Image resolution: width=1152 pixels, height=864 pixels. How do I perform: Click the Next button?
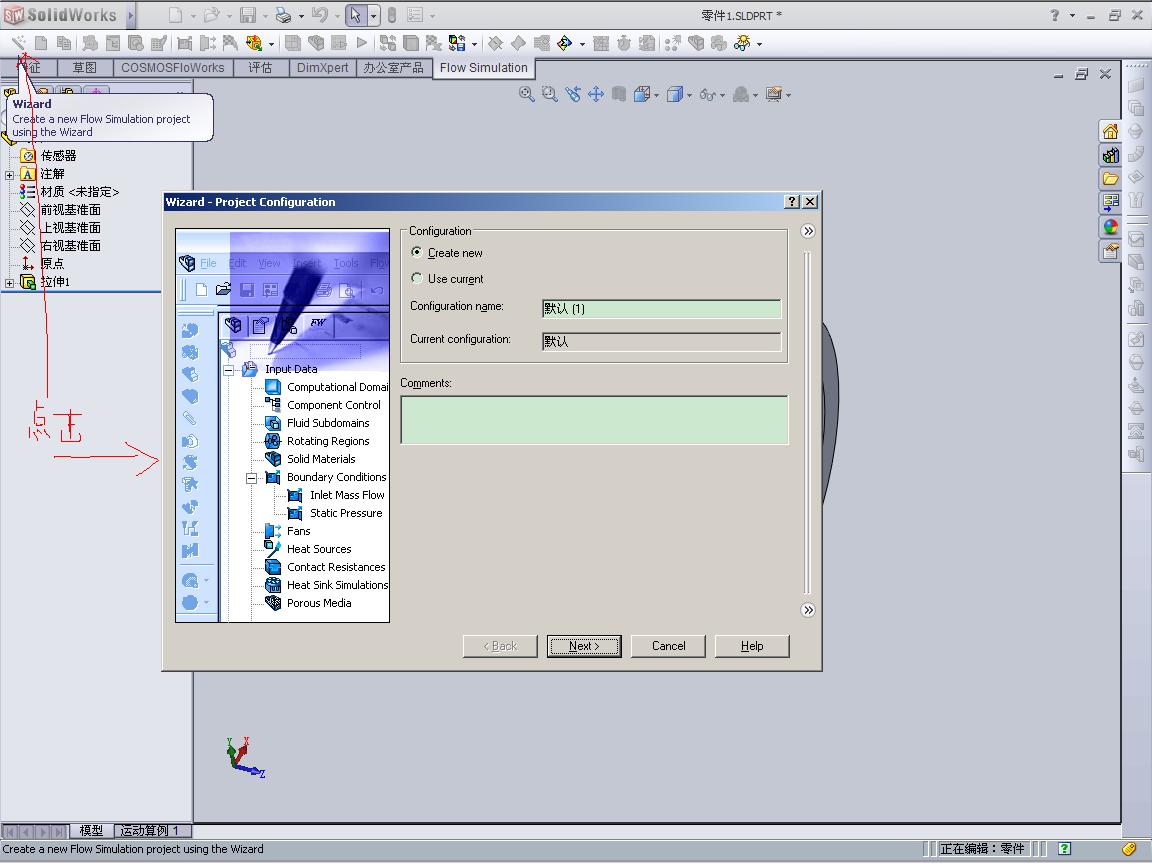click(584, 646)
